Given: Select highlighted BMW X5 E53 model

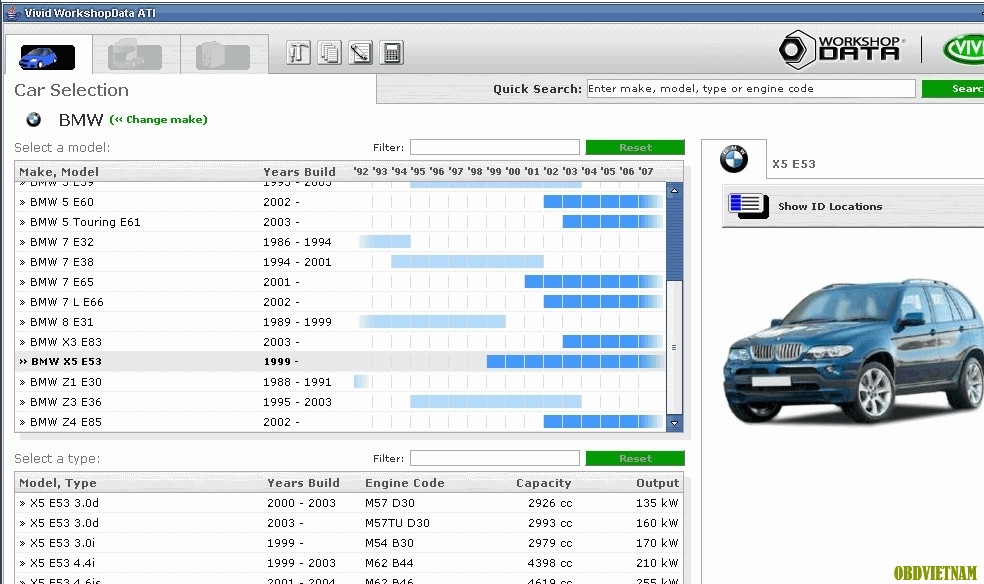Looking at the screenshot, I should (x=340, y=362).
